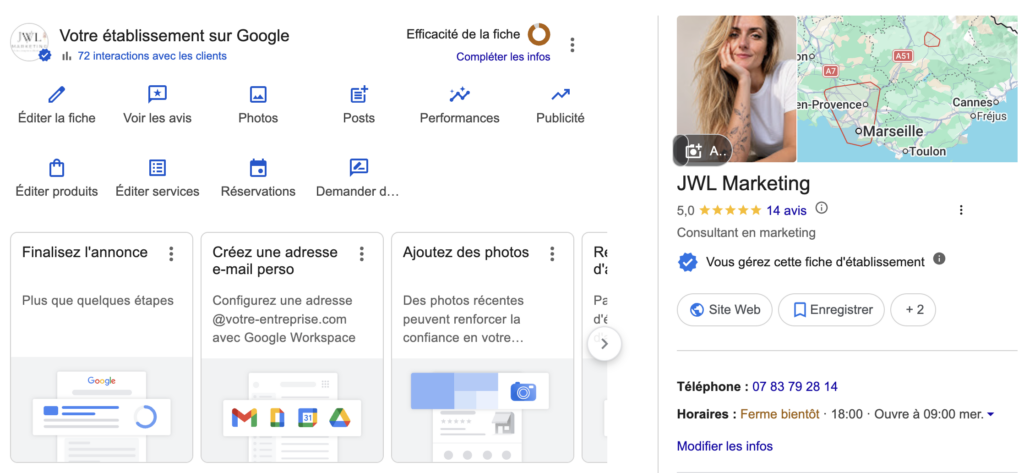Image resolution: width=1024 pixels, height=473 pixels.
Task: Click the blue verified badge in the panel
Action: coord(687,262)
